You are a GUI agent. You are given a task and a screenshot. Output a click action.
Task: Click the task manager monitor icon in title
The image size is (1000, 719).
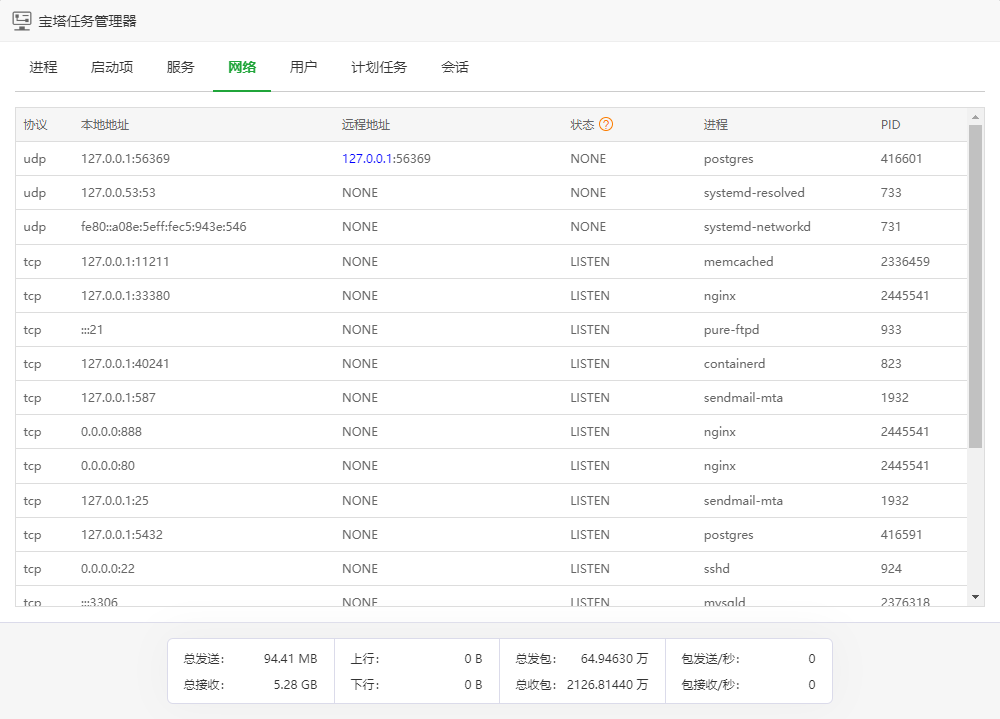tap(22, 20)
